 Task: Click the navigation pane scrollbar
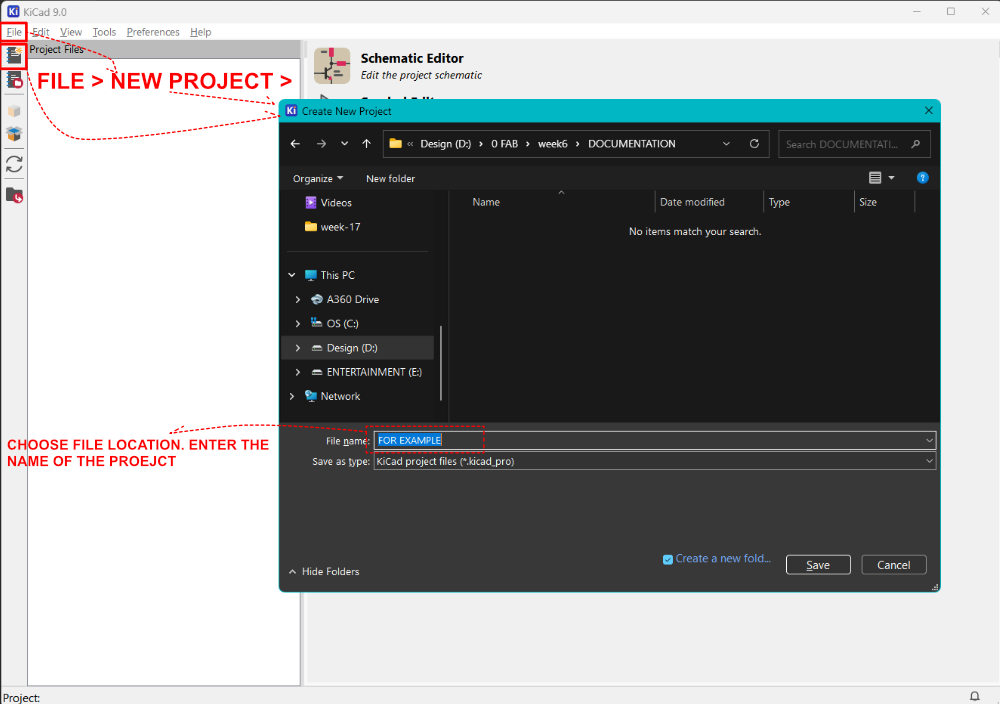pyautogui.click(x=441, y=363)
